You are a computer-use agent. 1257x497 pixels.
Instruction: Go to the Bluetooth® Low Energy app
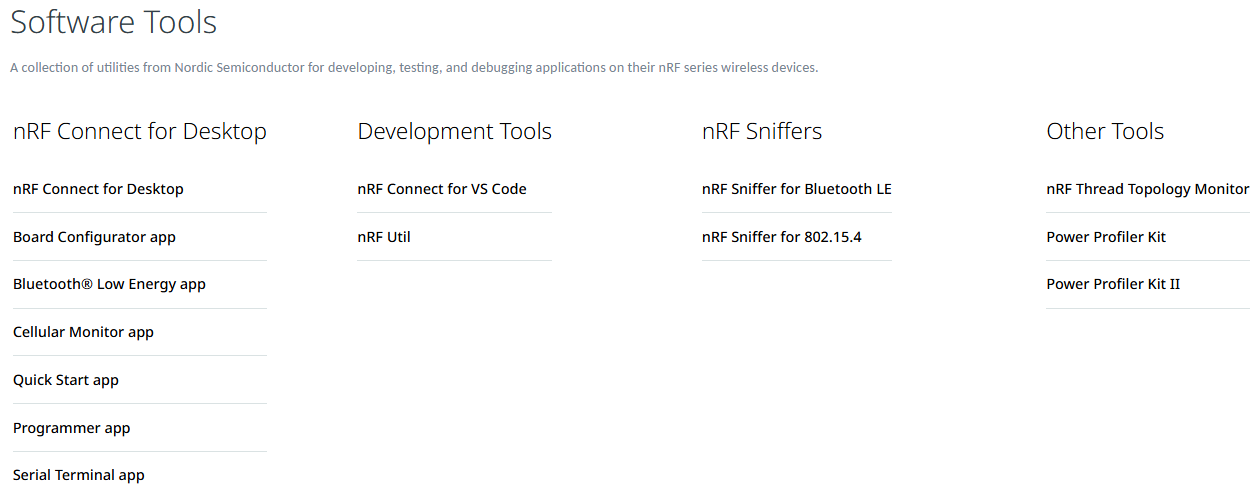[x=109, y=284]
